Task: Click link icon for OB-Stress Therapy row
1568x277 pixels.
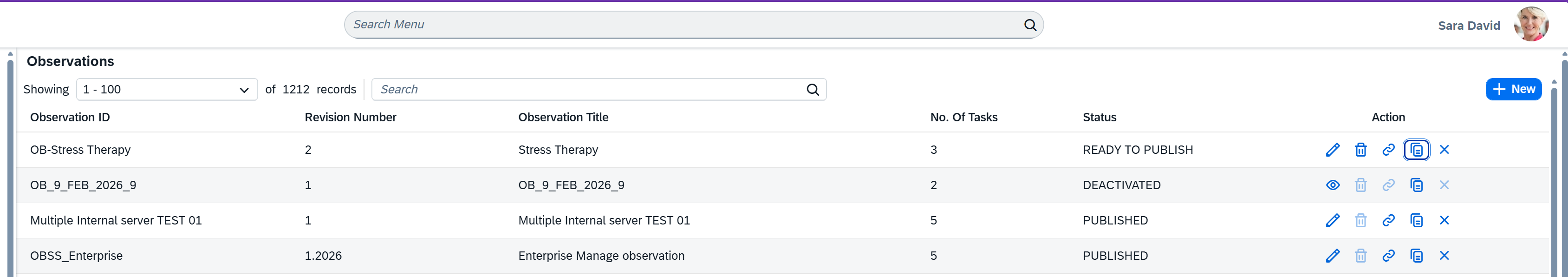Action: pyautogui.click(x=1388, y=150)
